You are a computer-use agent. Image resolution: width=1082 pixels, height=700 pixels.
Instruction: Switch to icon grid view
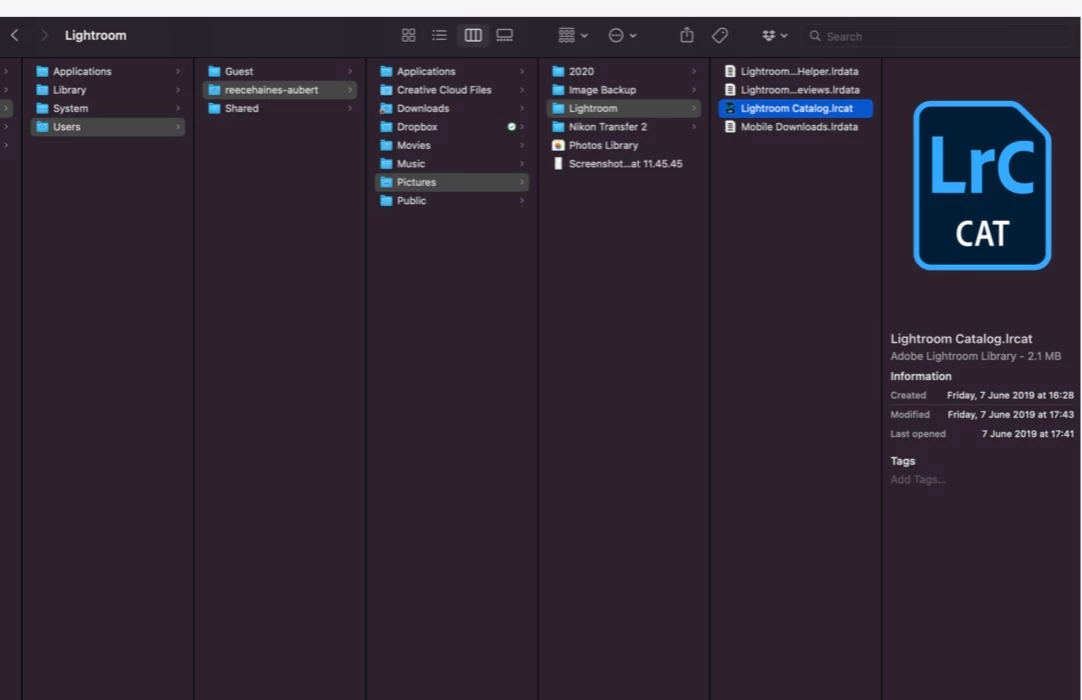(409, 35)
